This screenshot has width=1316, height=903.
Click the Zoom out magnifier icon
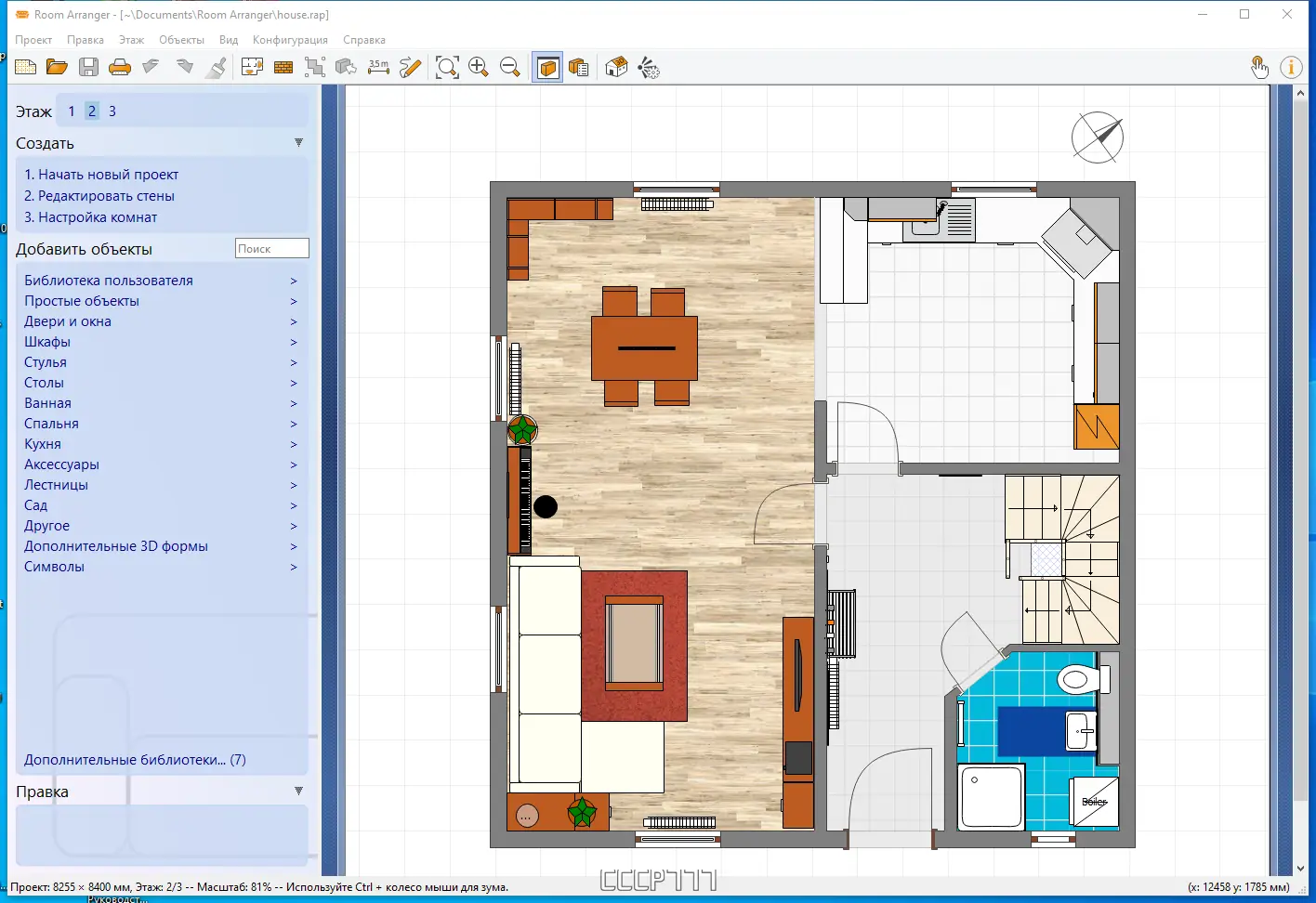[510, 66]
